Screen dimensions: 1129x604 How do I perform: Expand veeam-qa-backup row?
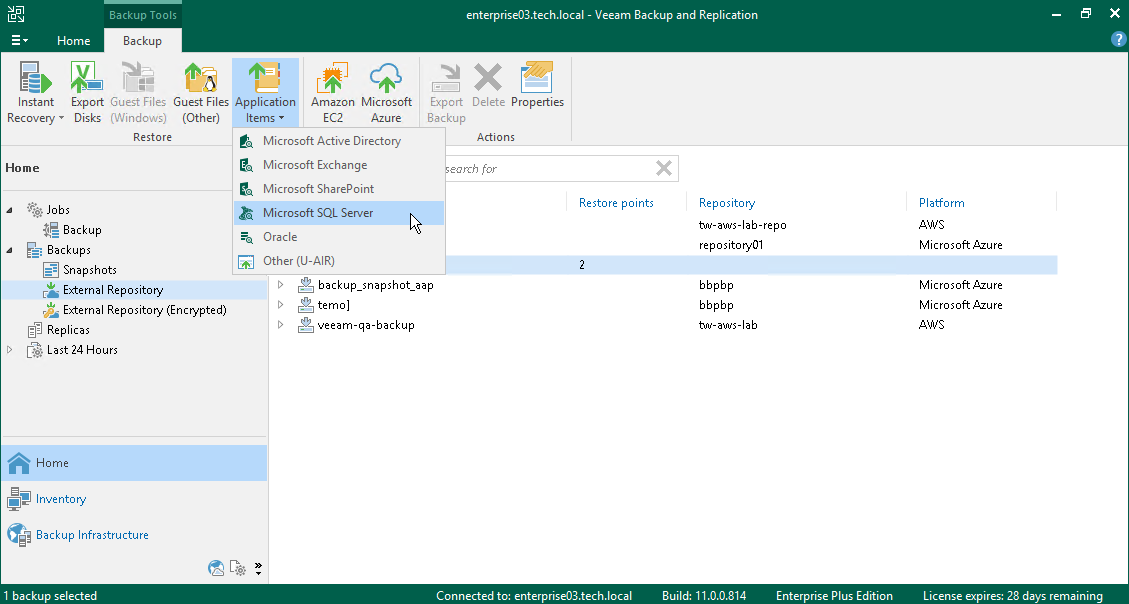pyautogui.click(x=281, y=325)
